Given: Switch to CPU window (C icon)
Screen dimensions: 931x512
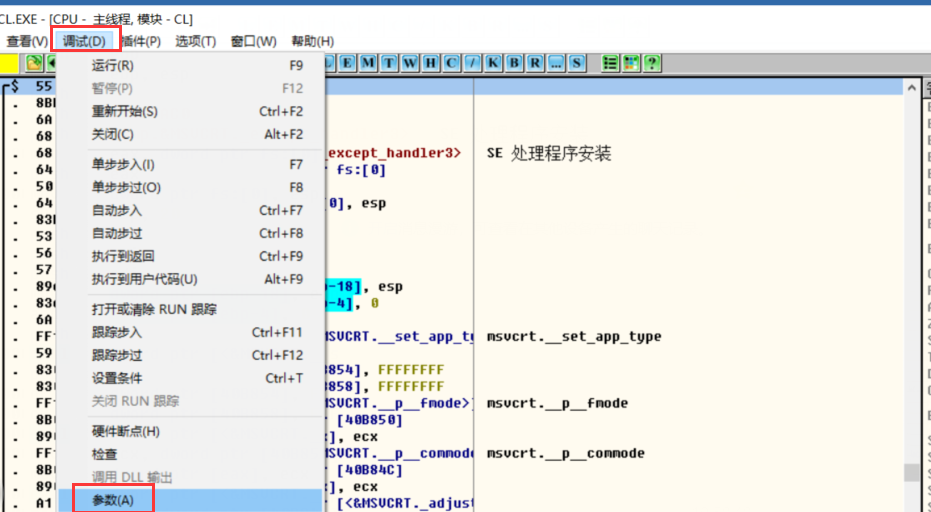Looking at the screenshot, I should point(451,63).
